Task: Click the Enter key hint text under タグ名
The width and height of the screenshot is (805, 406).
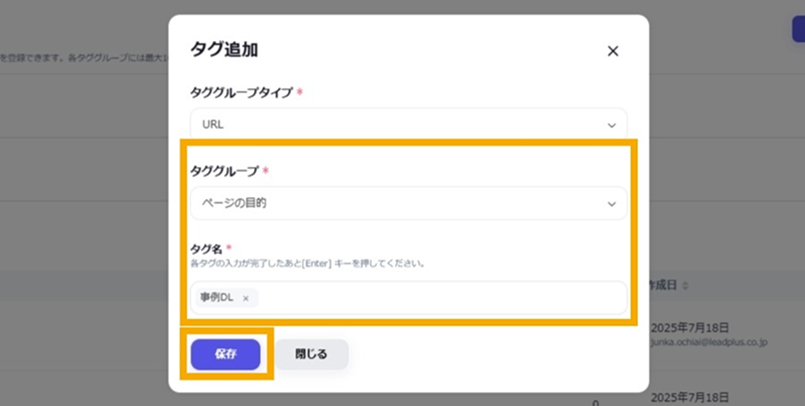Action: 308,264
